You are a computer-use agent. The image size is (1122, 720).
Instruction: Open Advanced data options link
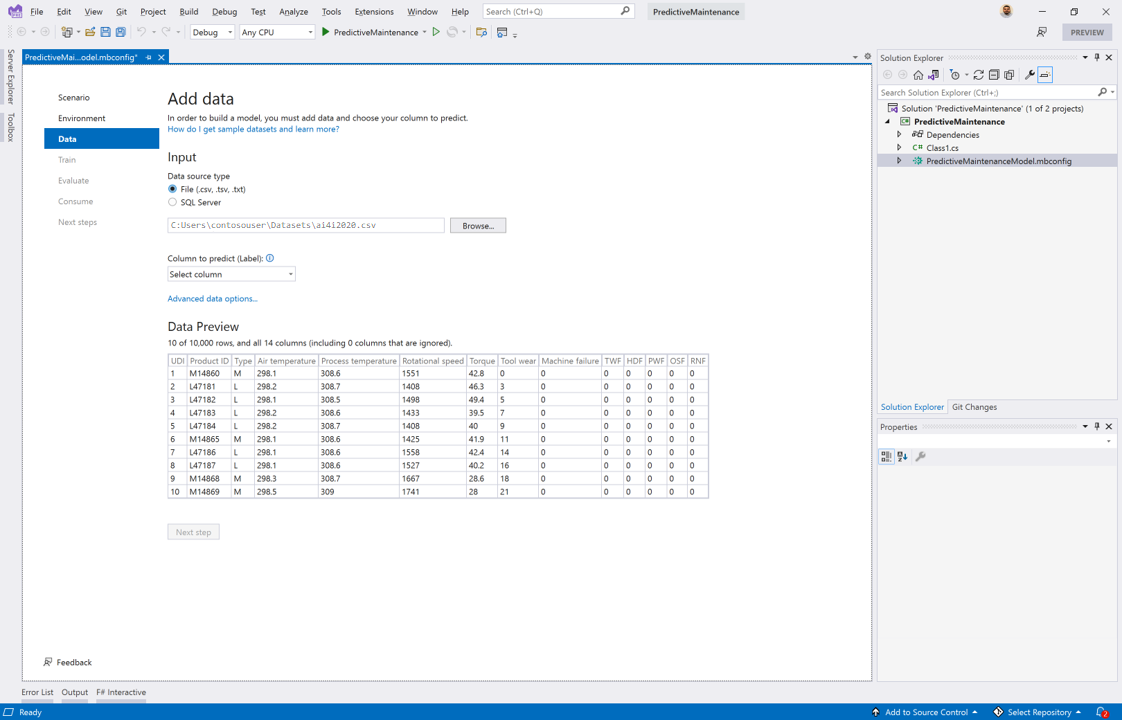click(212, 298)
